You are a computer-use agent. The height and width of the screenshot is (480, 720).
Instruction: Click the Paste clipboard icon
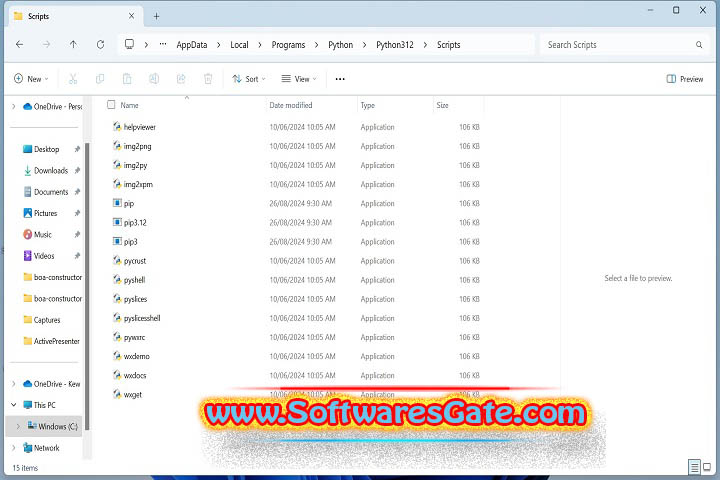(127, 79)
